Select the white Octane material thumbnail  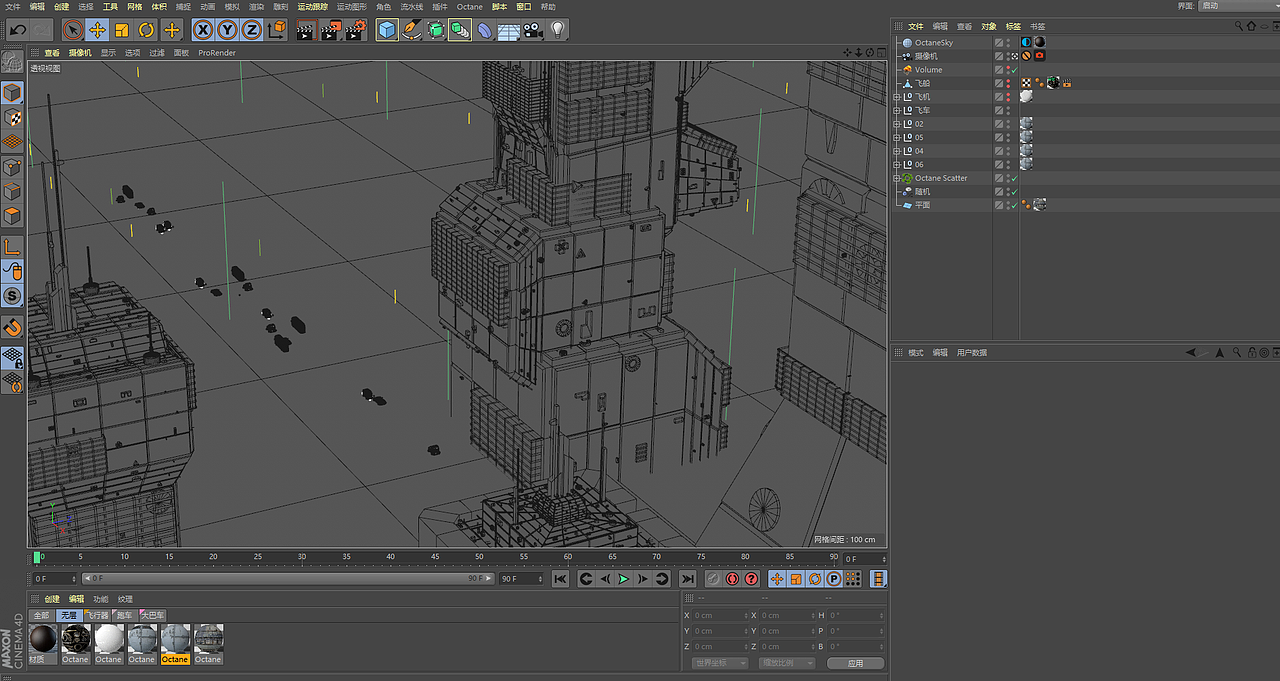pyautogui.click(x=109, y=638)
